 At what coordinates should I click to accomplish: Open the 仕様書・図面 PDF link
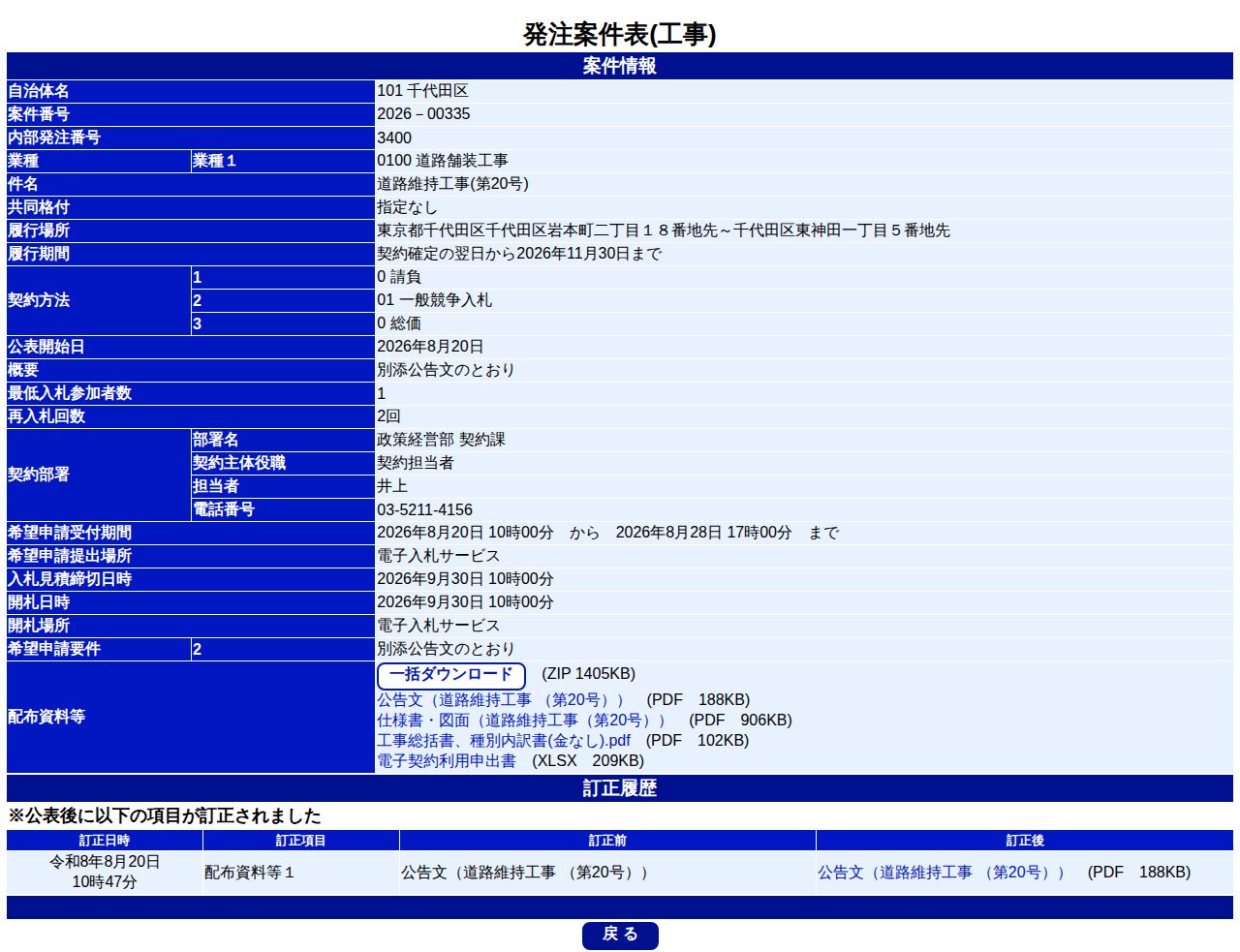coord(525,720)
